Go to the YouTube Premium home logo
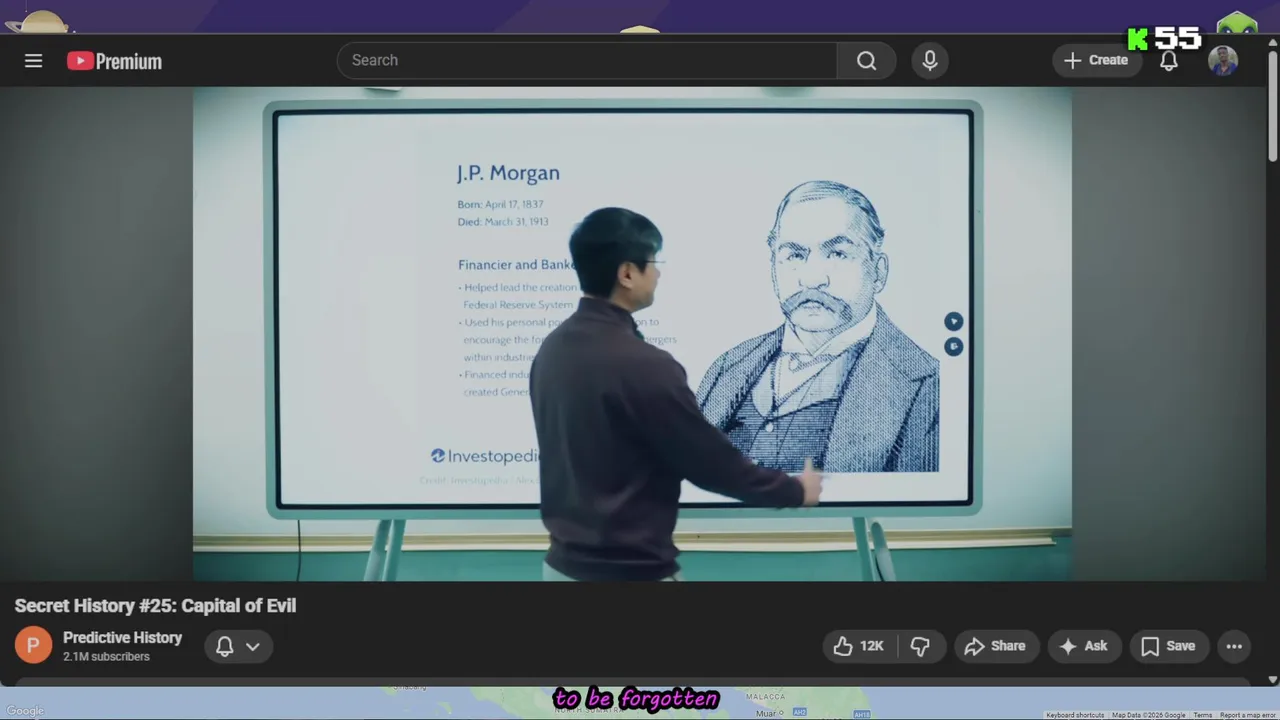This screenshot has width=1280, height=720. [114, 61]
